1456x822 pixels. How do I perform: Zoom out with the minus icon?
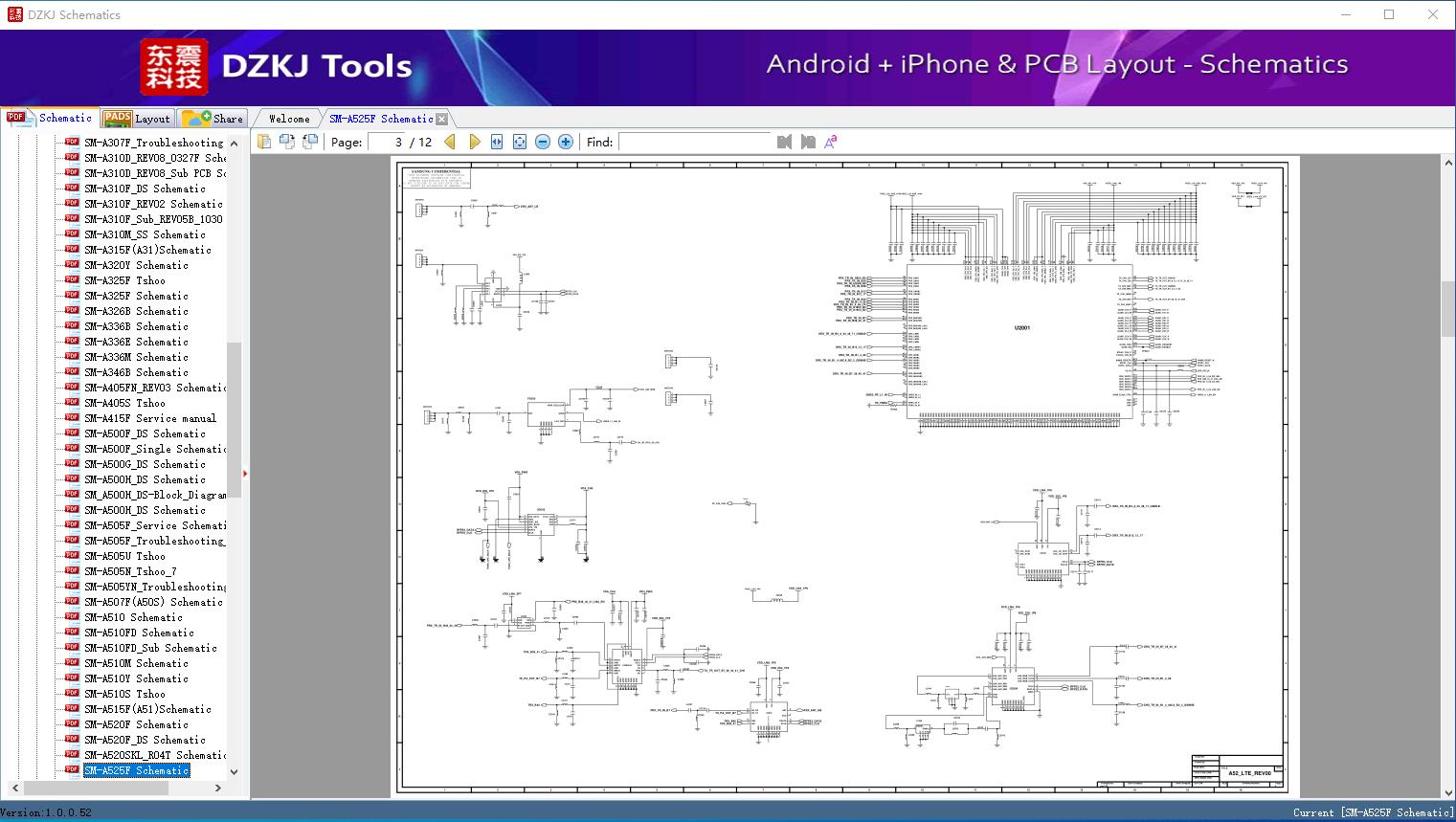click(x=543, y=142)
